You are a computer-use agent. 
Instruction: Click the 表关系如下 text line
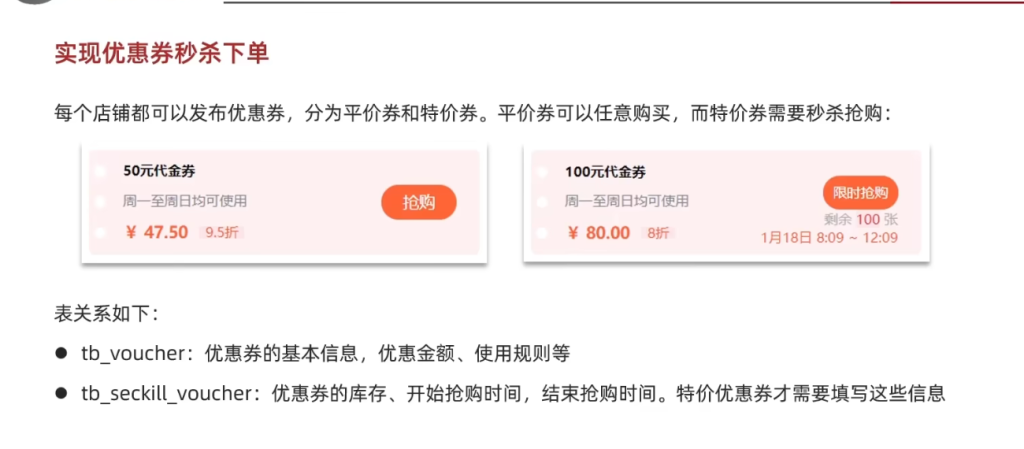[105, 313]
